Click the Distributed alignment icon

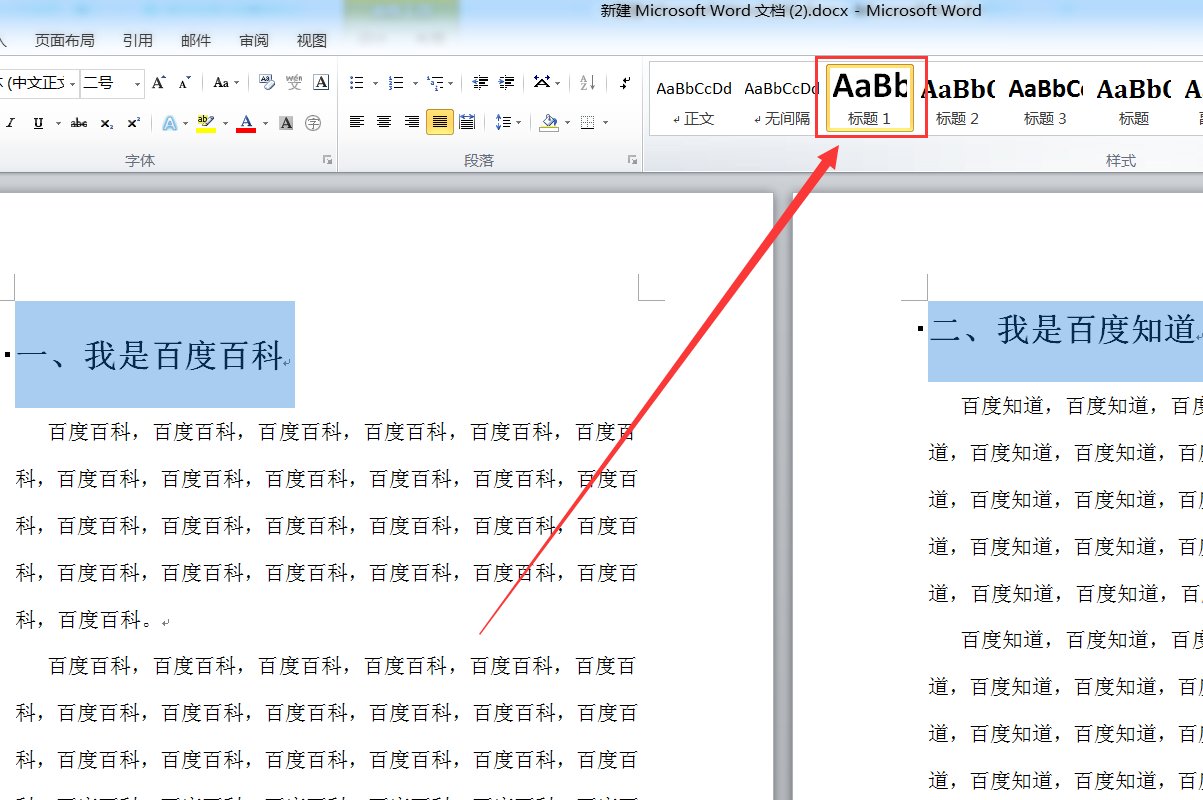(x=467, y=122)
